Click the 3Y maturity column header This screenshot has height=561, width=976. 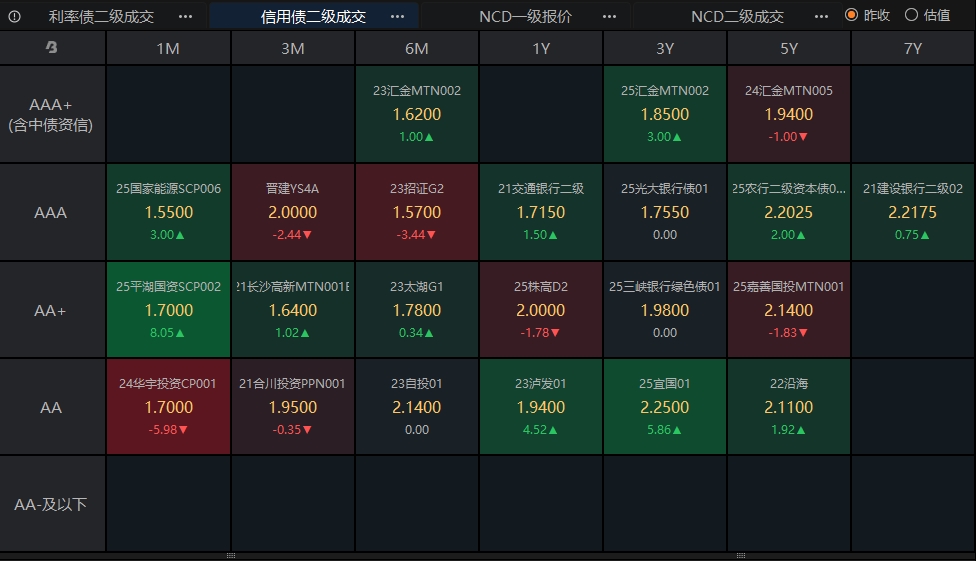click(665, 48)
